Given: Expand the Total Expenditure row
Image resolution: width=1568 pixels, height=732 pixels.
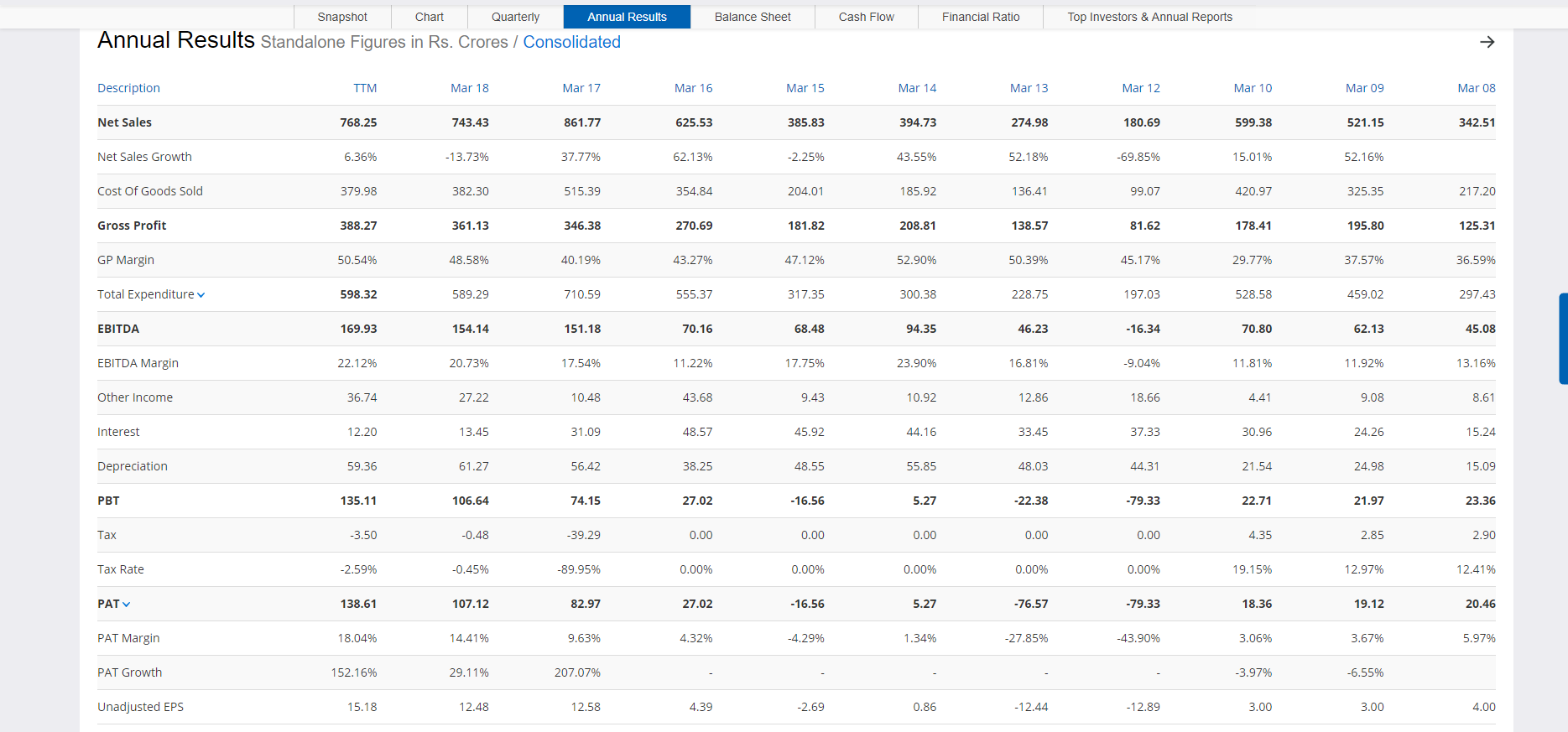Looking at the screenshot, I should tap(201, 295).
